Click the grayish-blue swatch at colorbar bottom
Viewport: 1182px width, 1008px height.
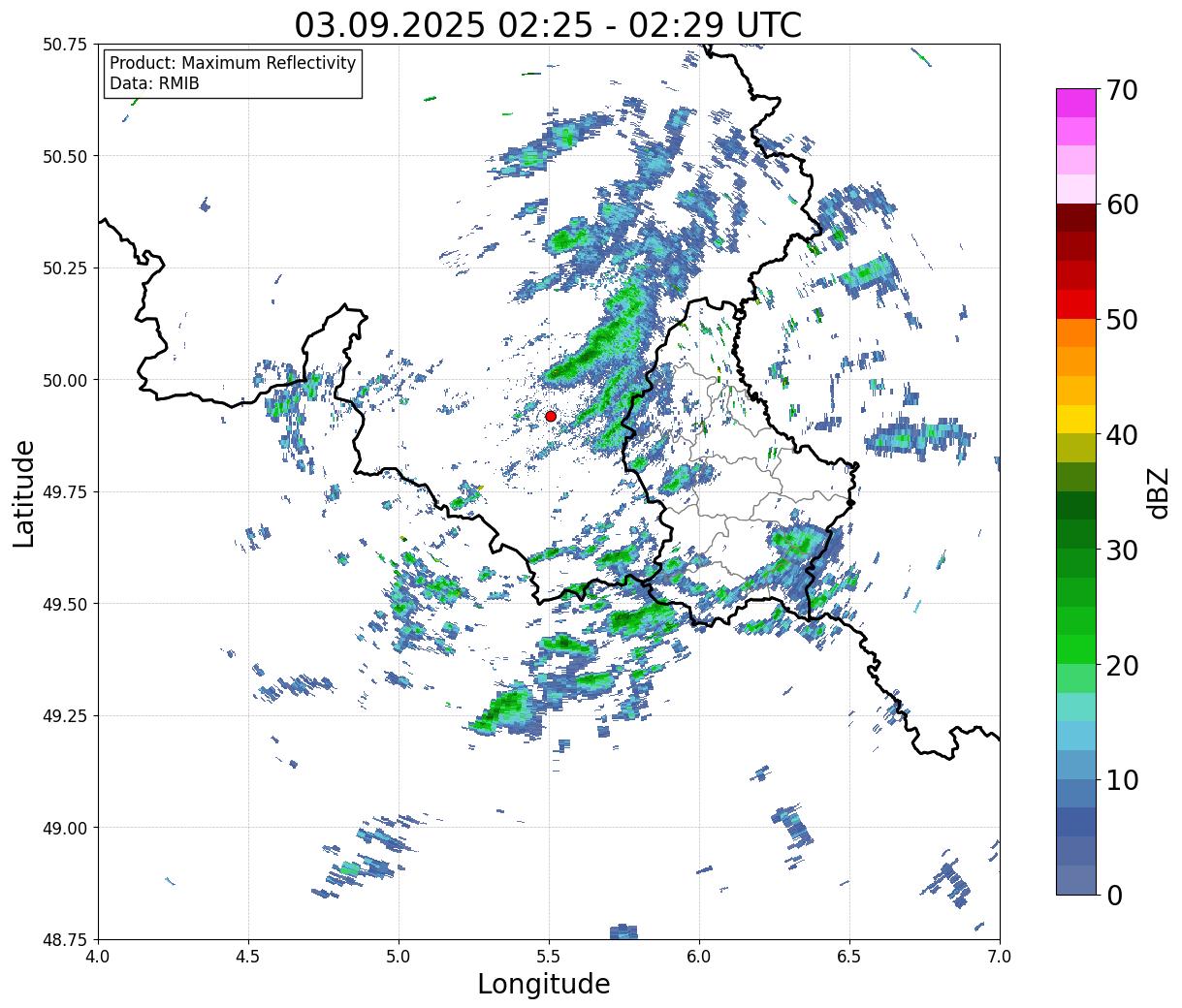click(1076, 879)
